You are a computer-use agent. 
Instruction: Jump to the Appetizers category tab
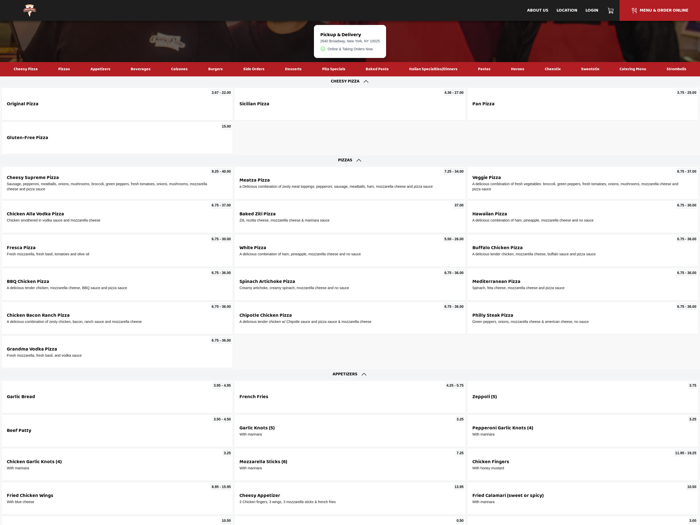[x=100, y=69]
